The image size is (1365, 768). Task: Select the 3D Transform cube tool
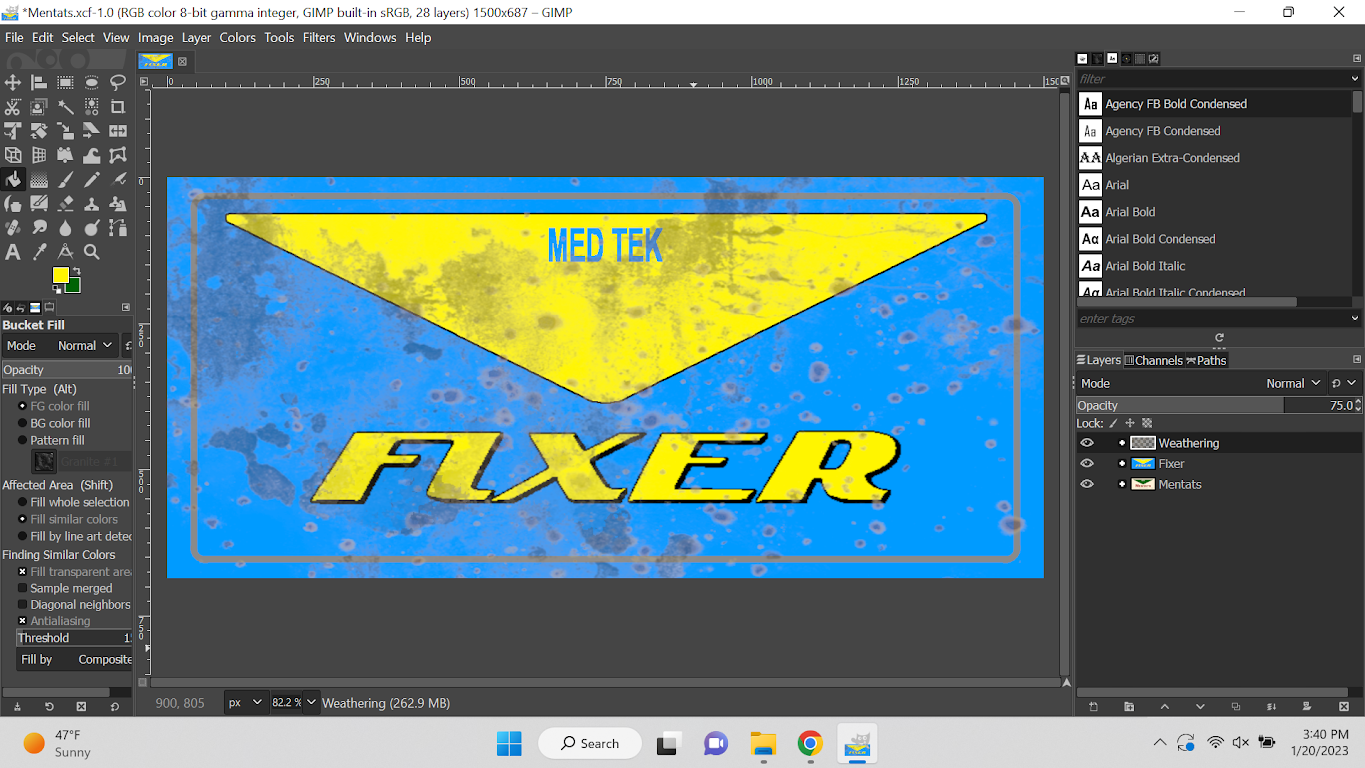click(x=13, y=155)
